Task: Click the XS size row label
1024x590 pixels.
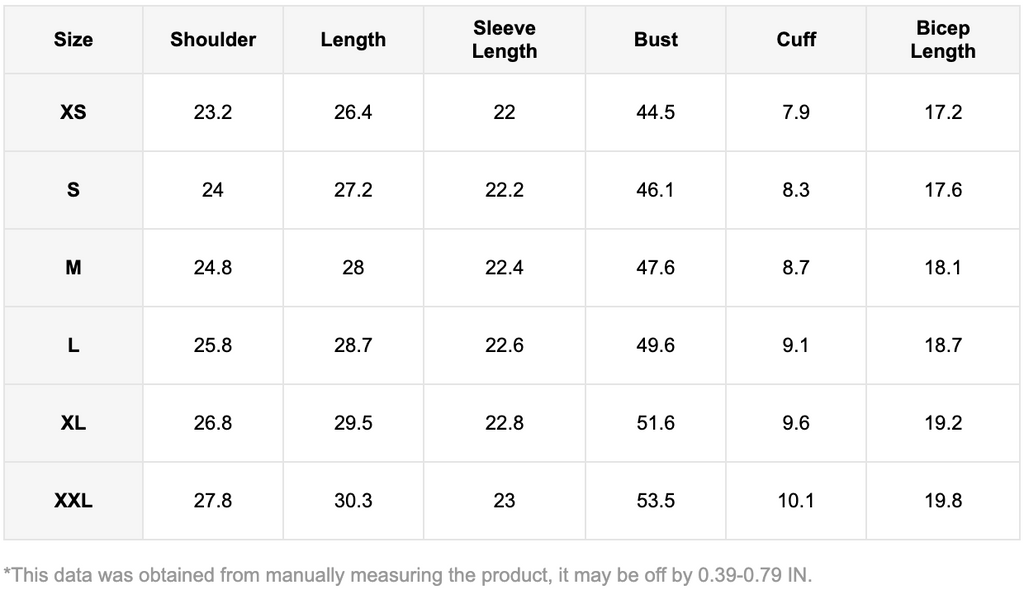Action: [73, 112]
